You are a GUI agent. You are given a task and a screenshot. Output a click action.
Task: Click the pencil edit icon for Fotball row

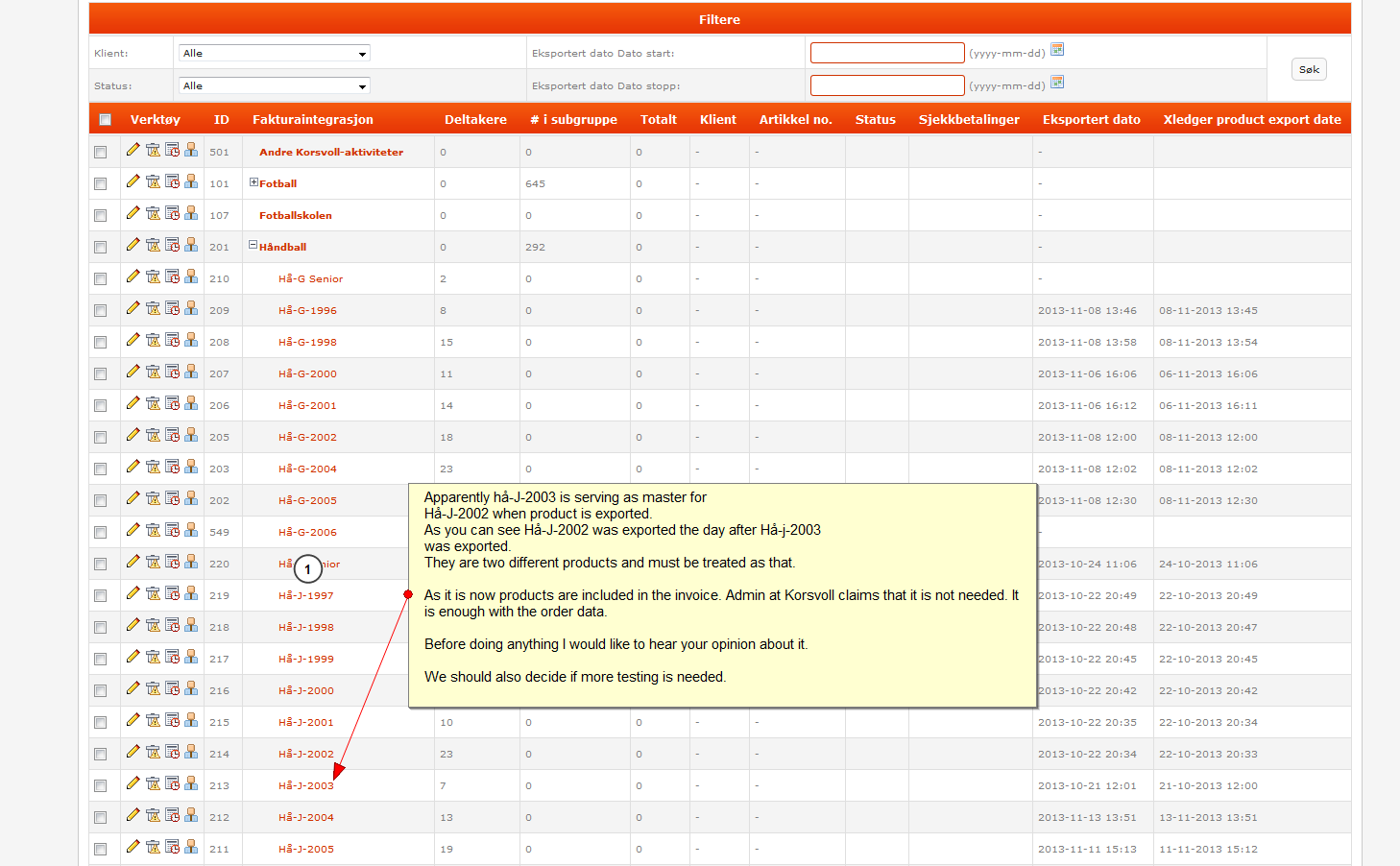pos(133,181)
